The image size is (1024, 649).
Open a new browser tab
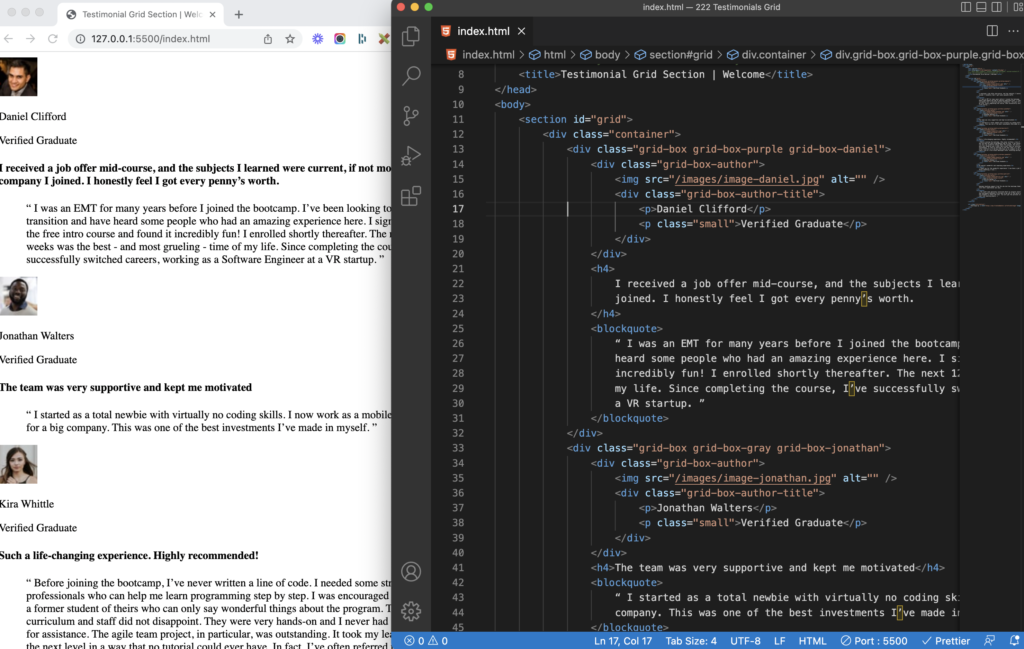pos(238,14)
